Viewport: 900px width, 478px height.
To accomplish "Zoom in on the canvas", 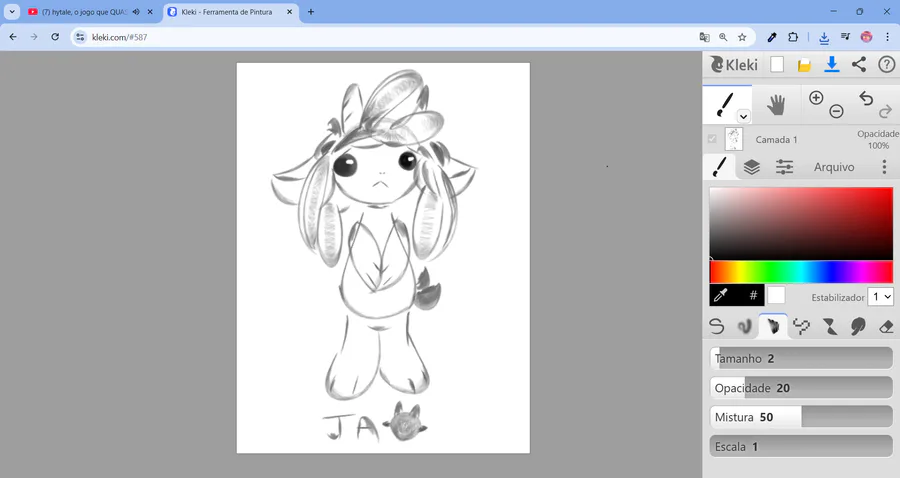I will pos(816,98).
